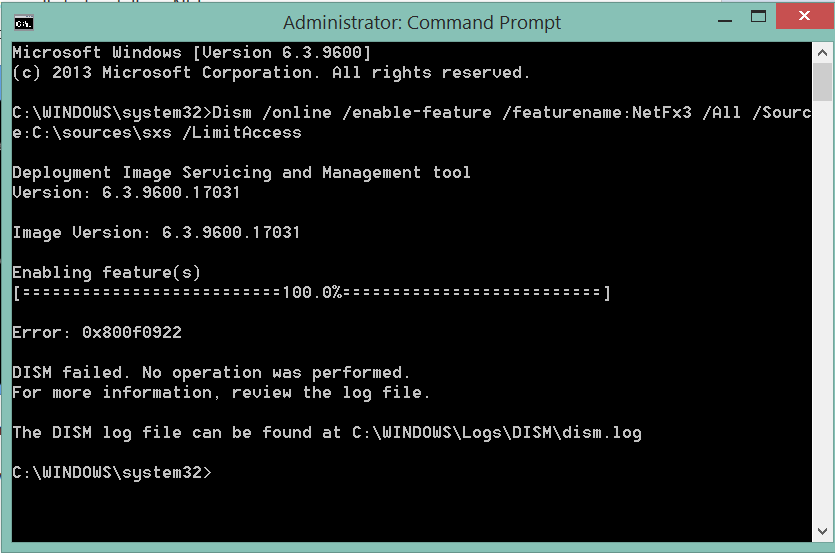Click the 'DISM failed. No operation was performed.' message
This screenshot has width=835, height=553.
coord(211,372)
